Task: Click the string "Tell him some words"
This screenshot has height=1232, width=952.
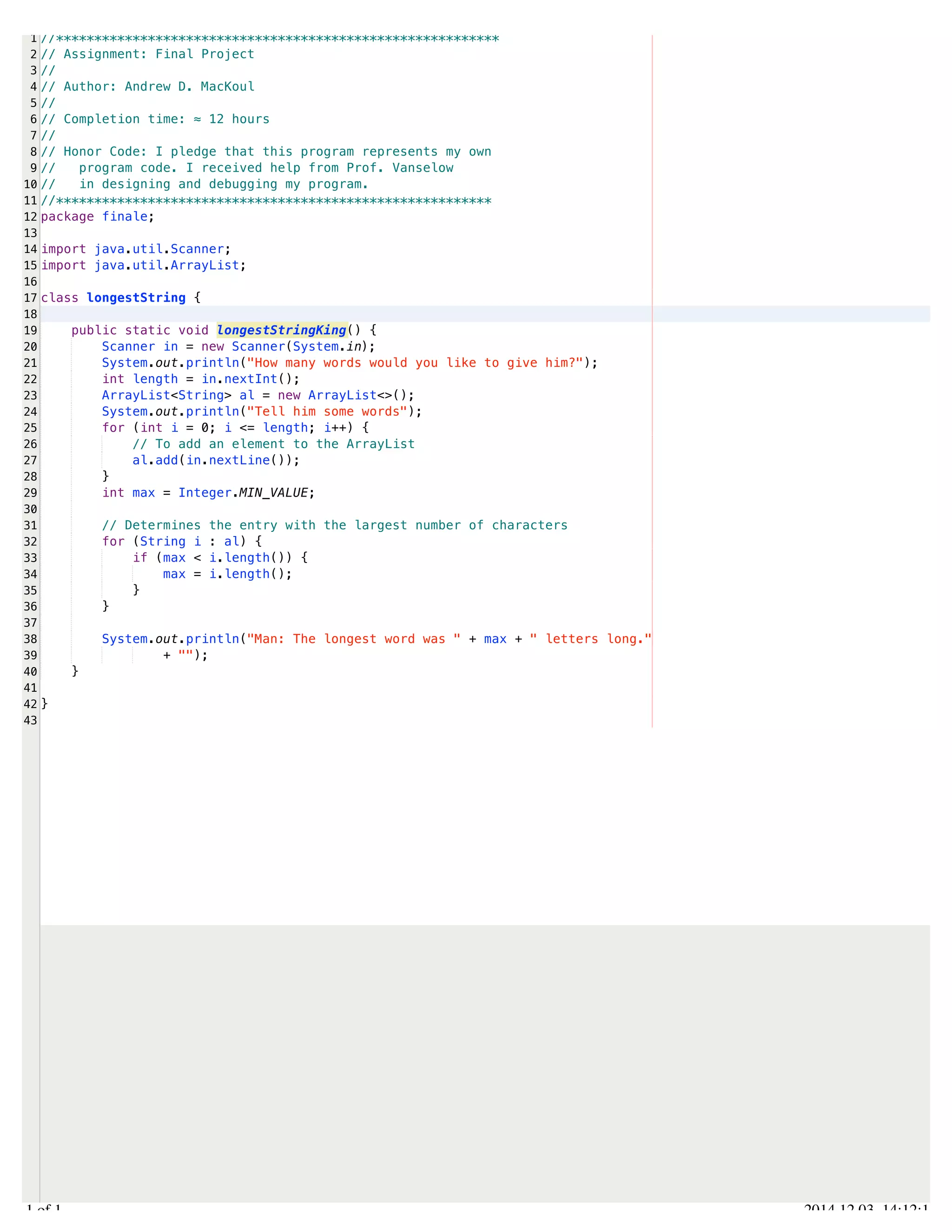Action: pyautogui.click(x=327, y=411)
